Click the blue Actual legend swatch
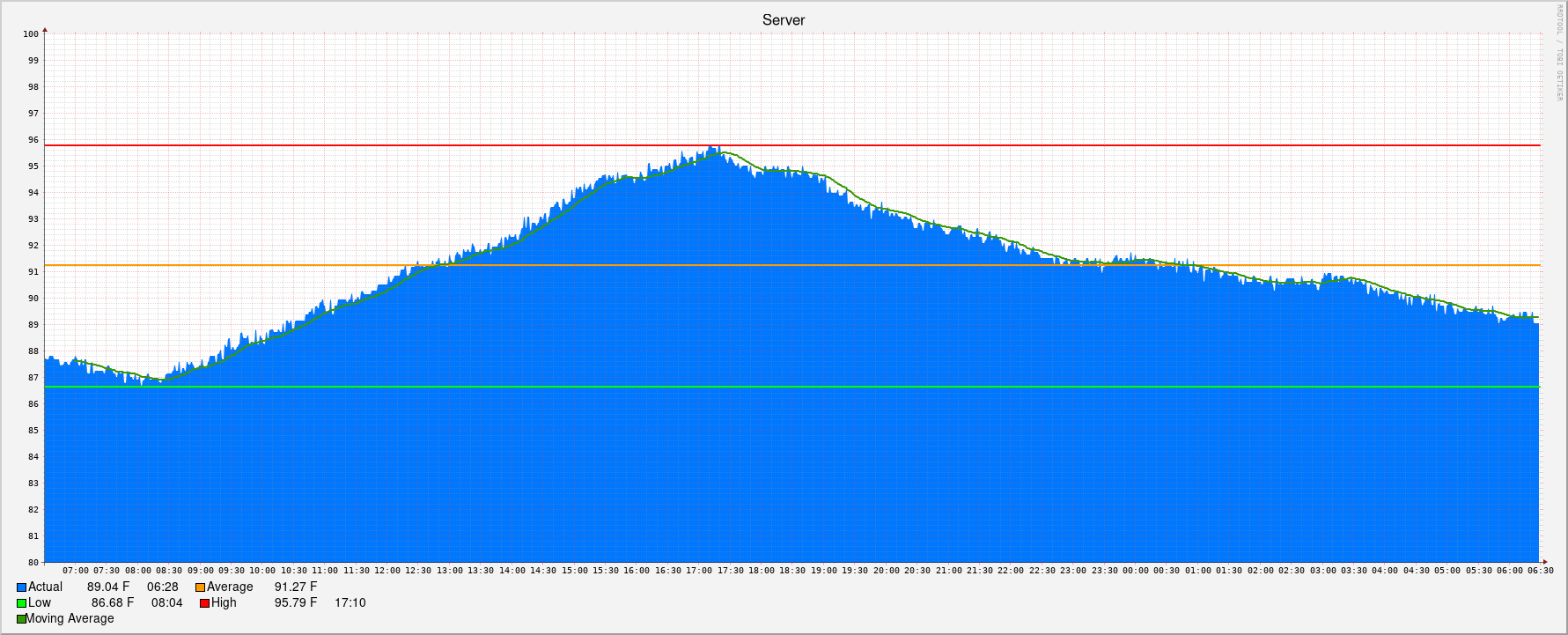1568x635 pixels. (x=21, y=587)
